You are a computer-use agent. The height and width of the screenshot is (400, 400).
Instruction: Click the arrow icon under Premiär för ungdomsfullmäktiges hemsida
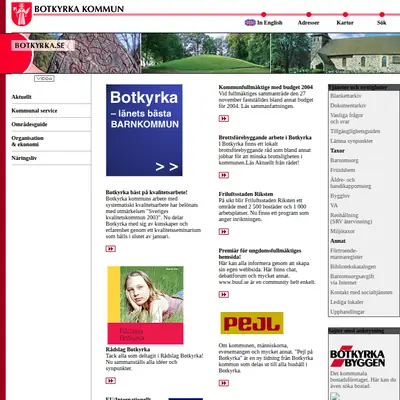(224, 295)
